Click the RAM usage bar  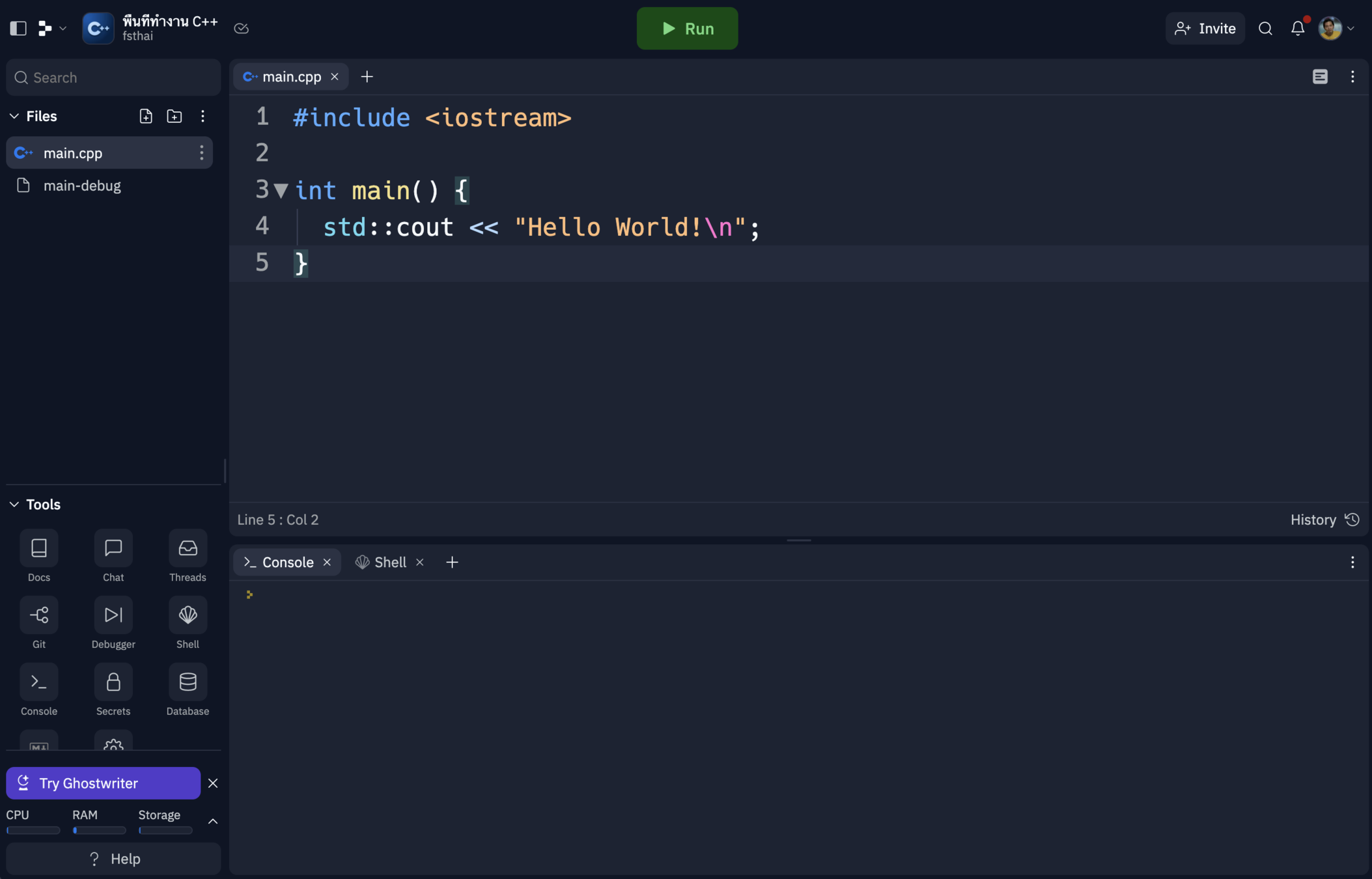[99, 830]
